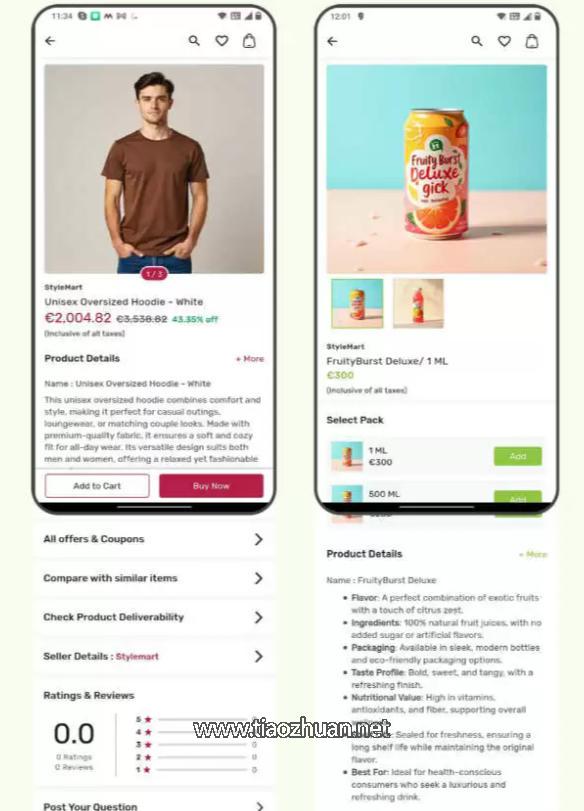Tap green + More link for FruityBurst details
The image size is (584, 811).
click(x=533, y=554)
